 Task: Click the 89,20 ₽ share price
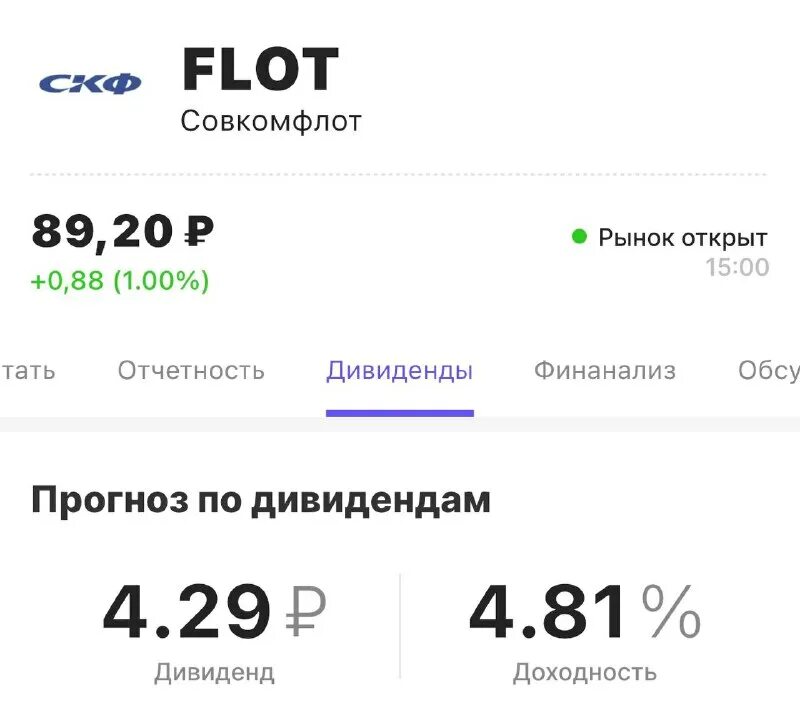122,232
